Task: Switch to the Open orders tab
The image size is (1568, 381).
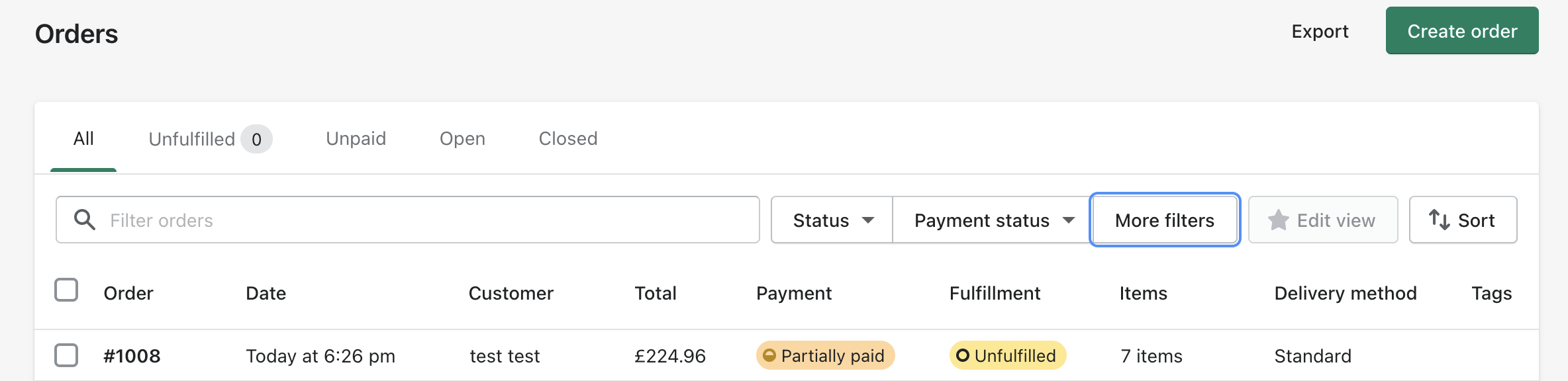Action: tap(462, 139)
